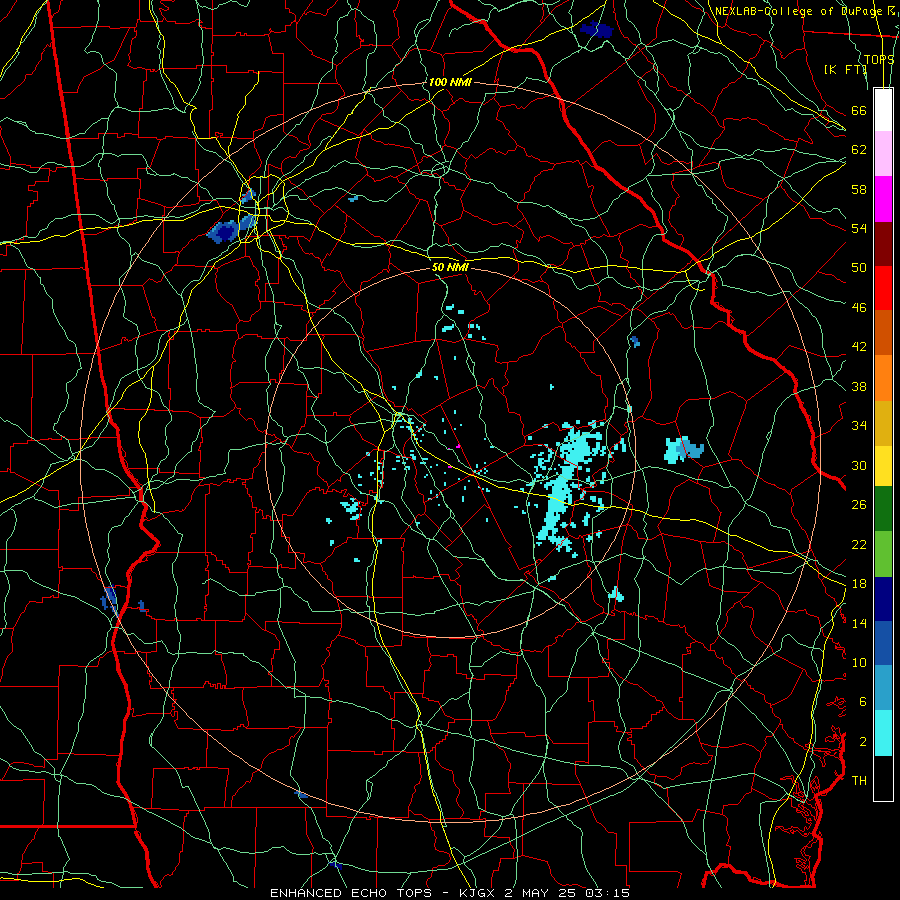
Task: Click the gold legend swatch
Action: pyautogui.click(x=883, y=423)
